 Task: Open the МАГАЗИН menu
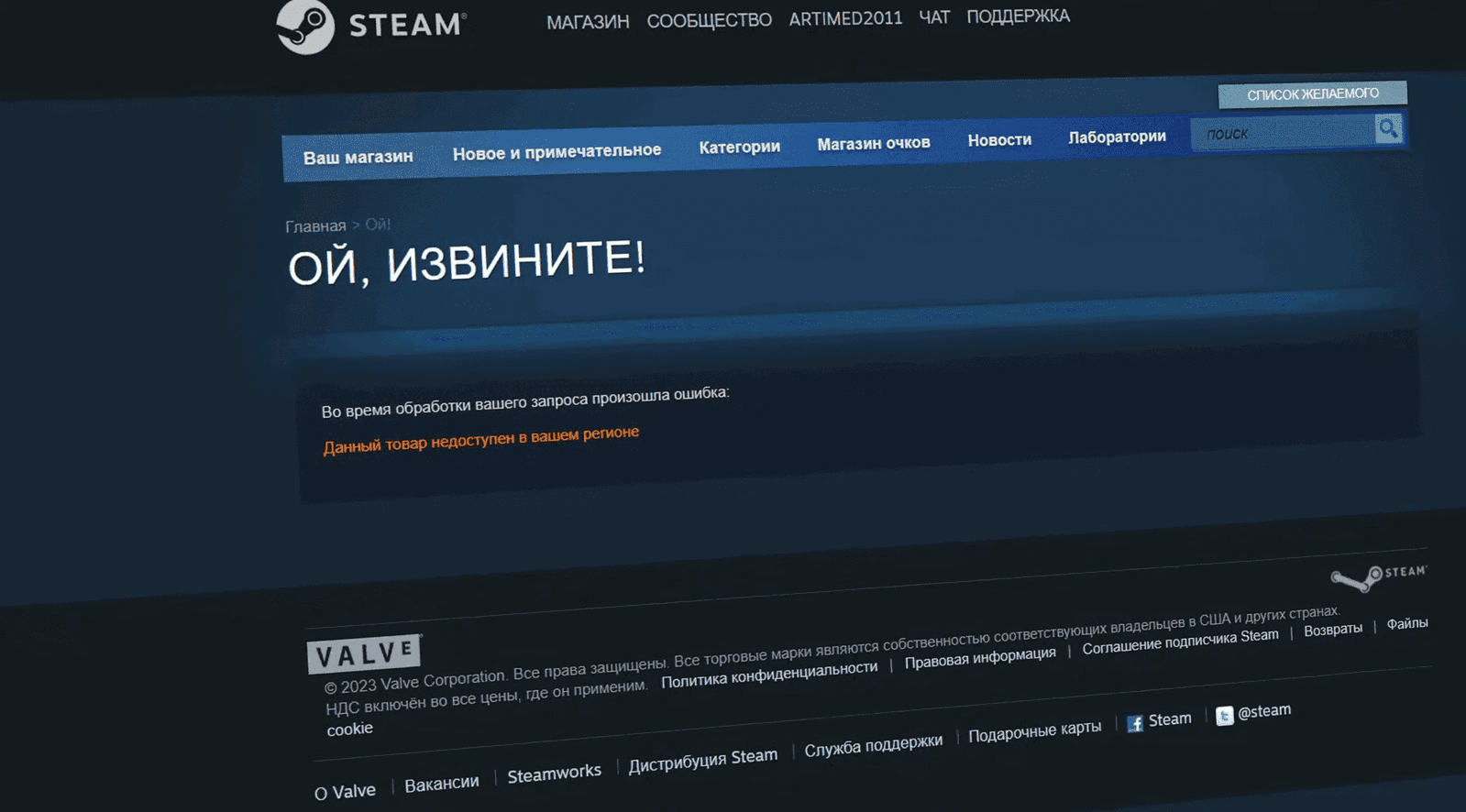click(x=588, y=22)
